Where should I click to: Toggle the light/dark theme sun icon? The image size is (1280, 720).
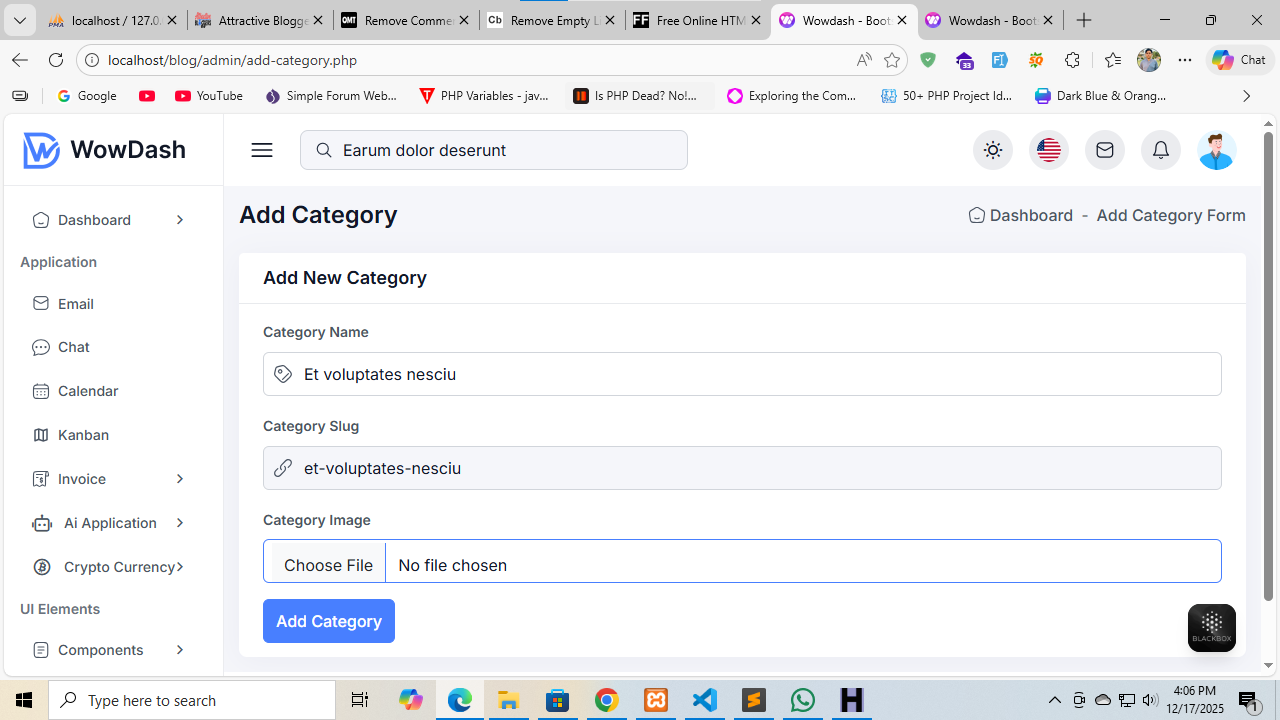pyautogui.click(x=992, y=150)
